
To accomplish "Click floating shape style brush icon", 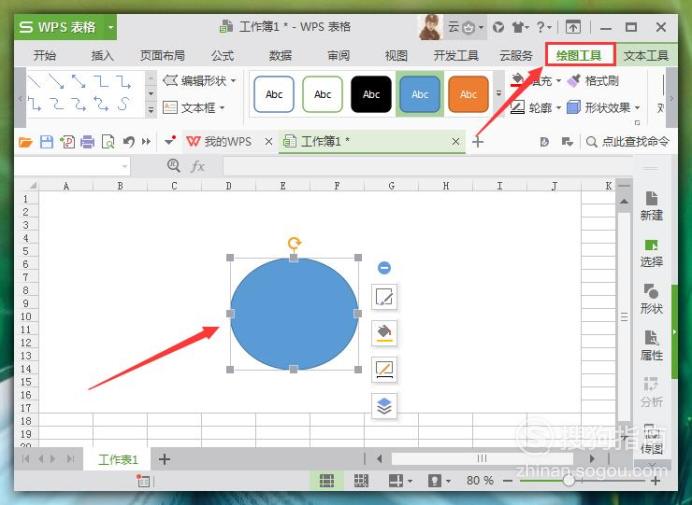I will click(384, 297).
